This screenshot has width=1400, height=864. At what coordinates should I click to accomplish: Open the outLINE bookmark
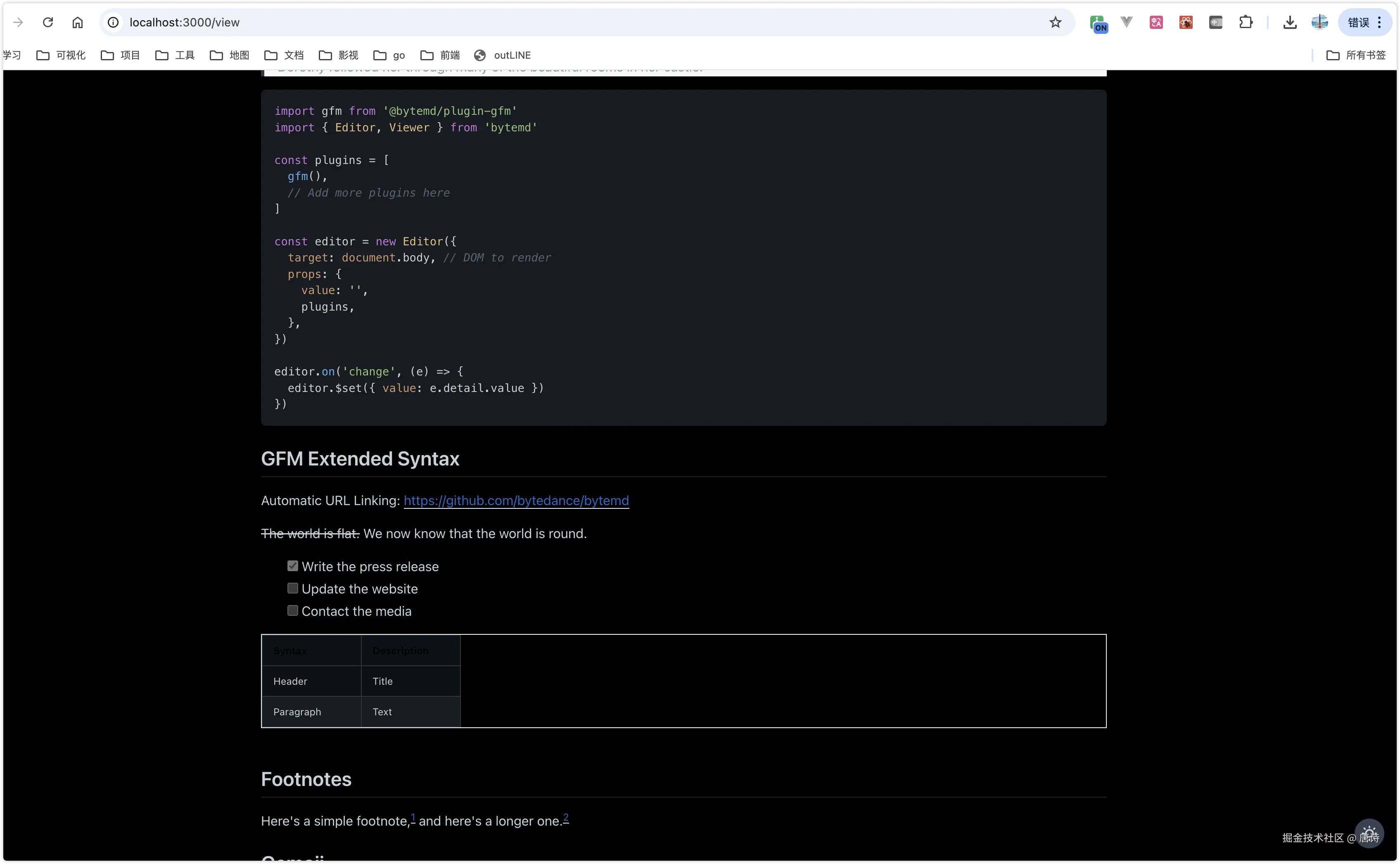tap(502, 55)
